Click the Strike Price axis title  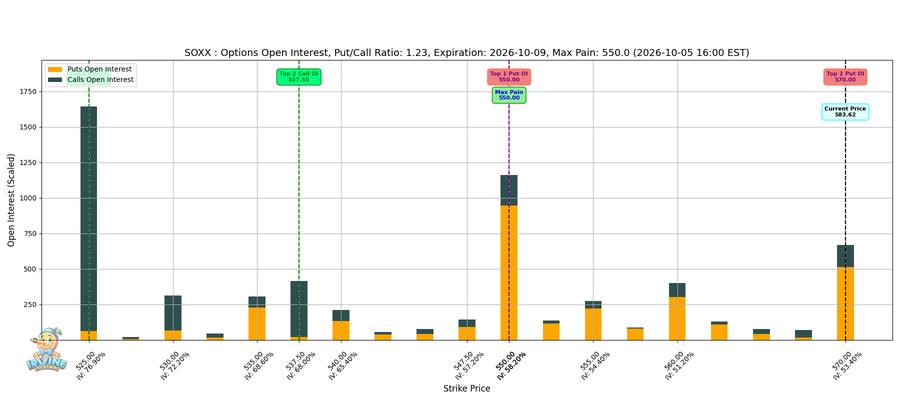click(467, 389)
